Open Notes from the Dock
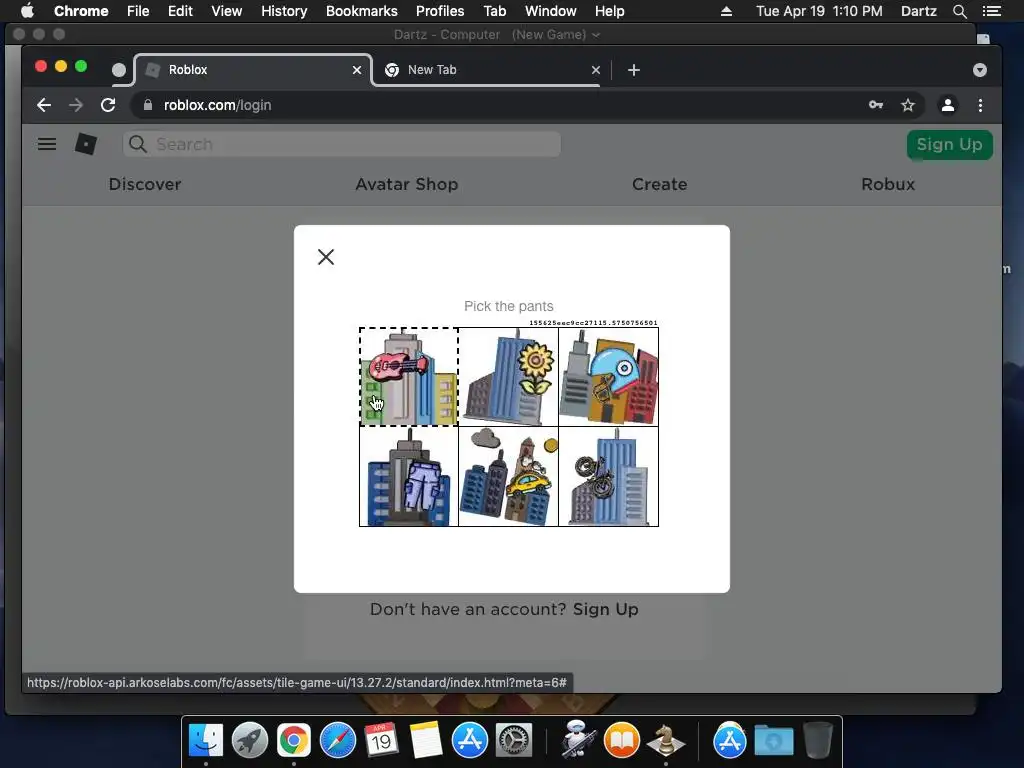Image resolution: width=1024 pixels, height=768 pixels. pyautogui.click(x=426, y=741)
